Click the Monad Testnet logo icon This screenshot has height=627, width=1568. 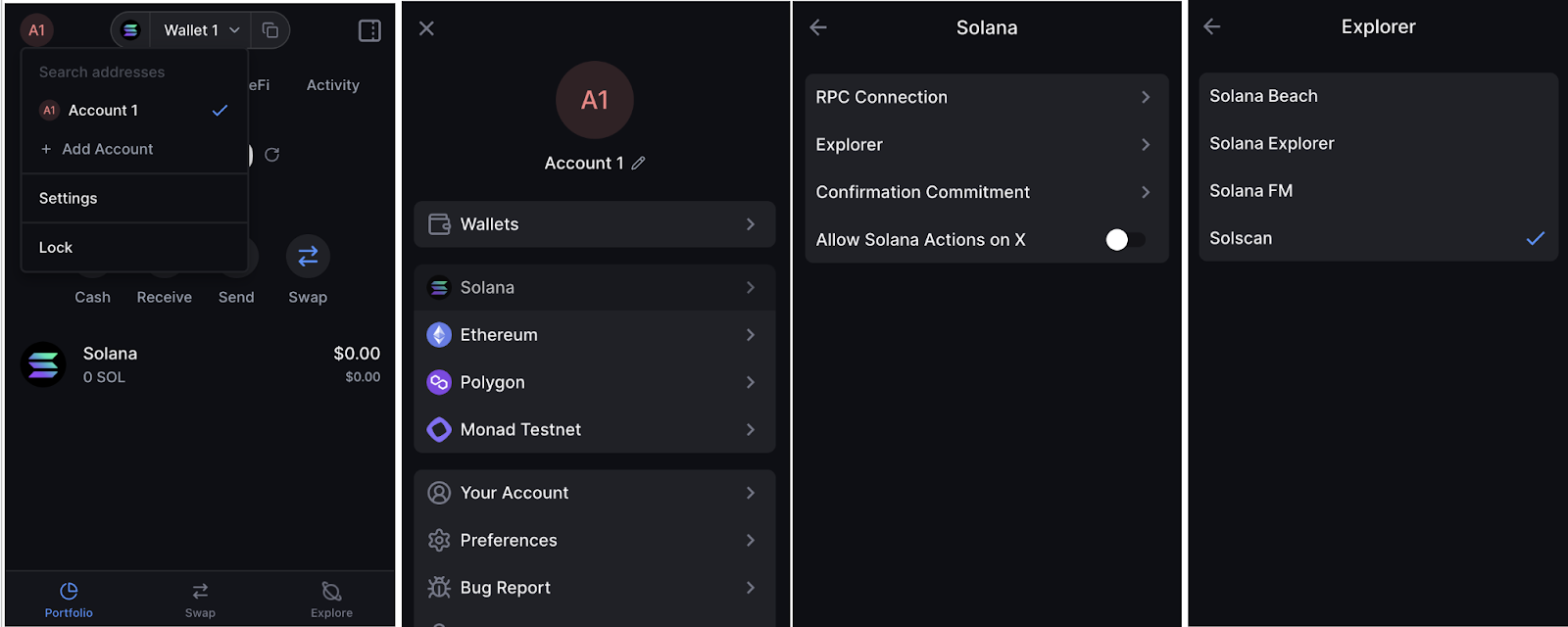[439, 429]
